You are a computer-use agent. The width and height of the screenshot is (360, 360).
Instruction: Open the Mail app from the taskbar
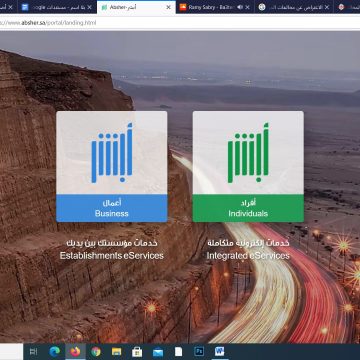[158, 352]
